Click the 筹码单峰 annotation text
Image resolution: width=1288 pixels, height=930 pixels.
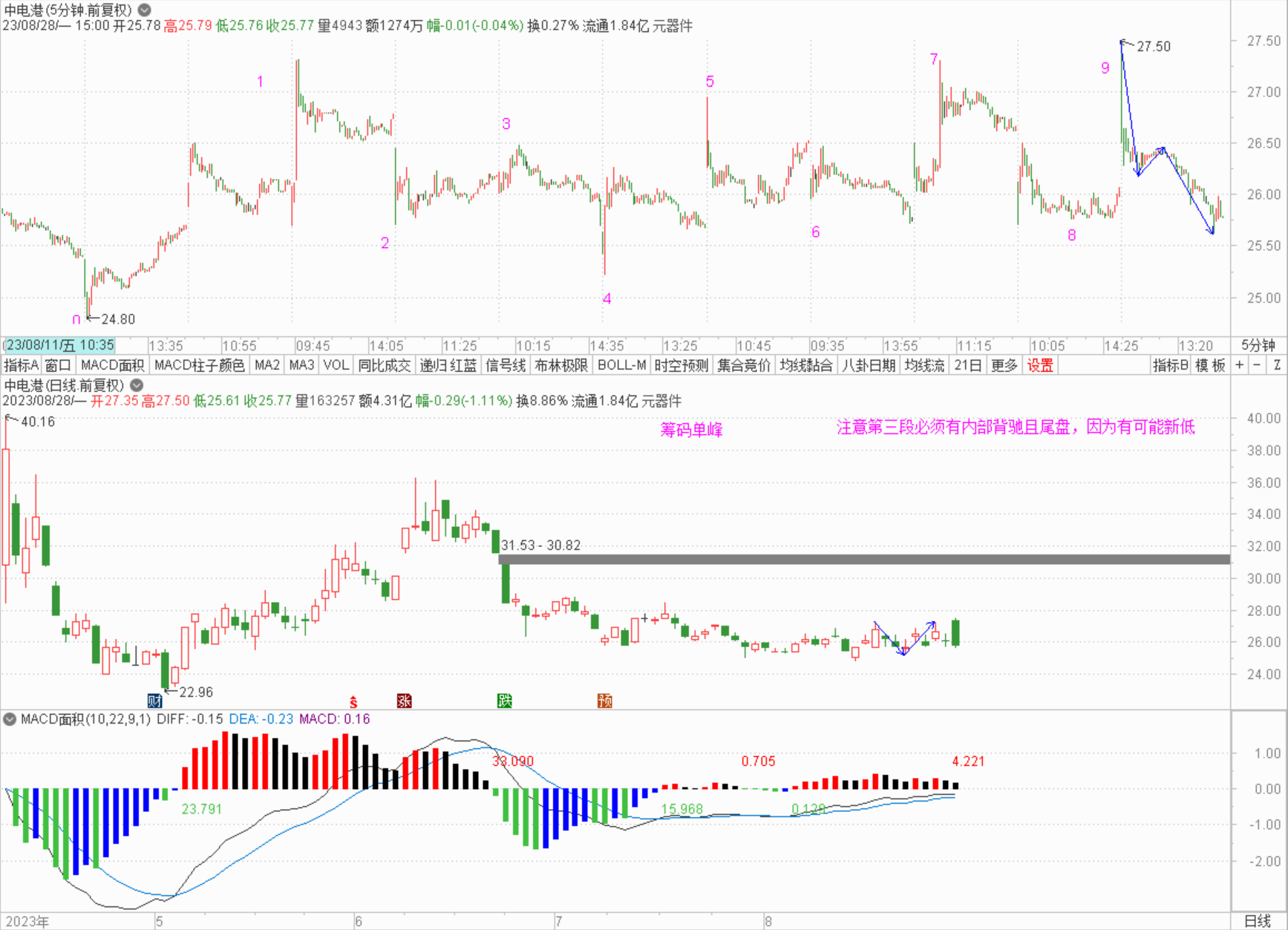[691, 430]
